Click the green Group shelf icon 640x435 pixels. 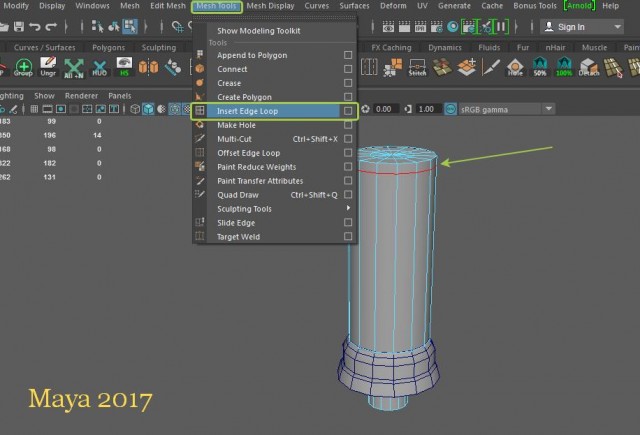point(23,67)
